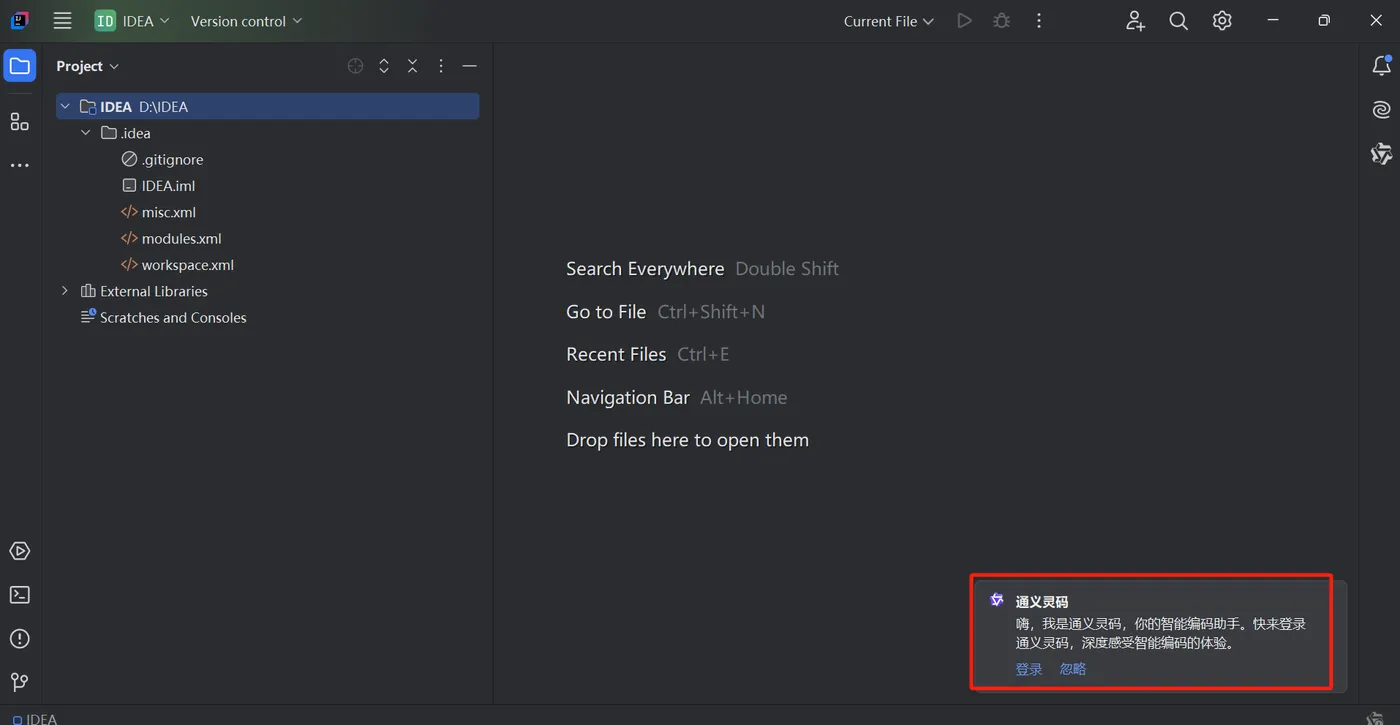Toggle the Project tool window icon
This screenshot has height=725, width=1400.
(19, 67)
